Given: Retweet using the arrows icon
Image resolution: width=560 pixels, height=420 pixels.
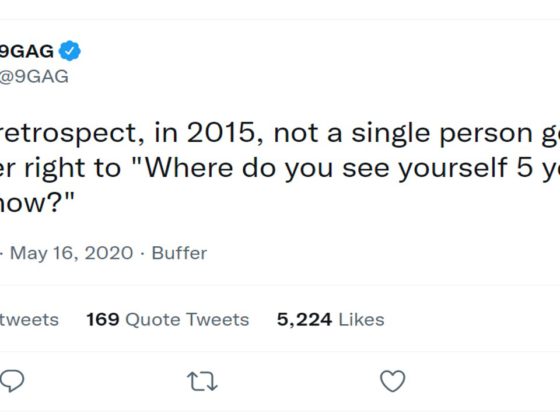Looking at the screenshot, I should point(202,381).
